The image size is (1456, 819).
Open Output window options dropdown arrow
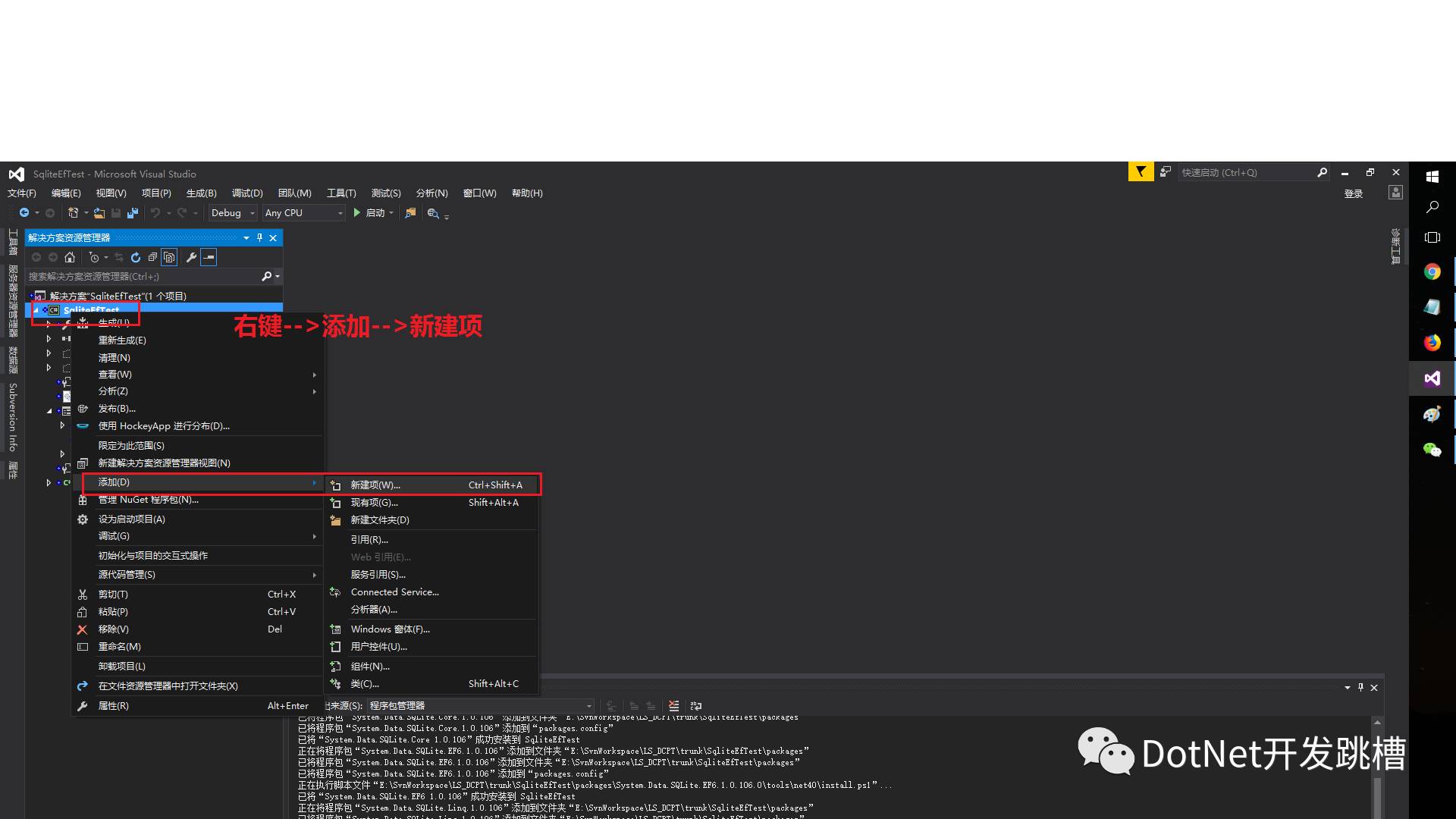[1347, 687]
